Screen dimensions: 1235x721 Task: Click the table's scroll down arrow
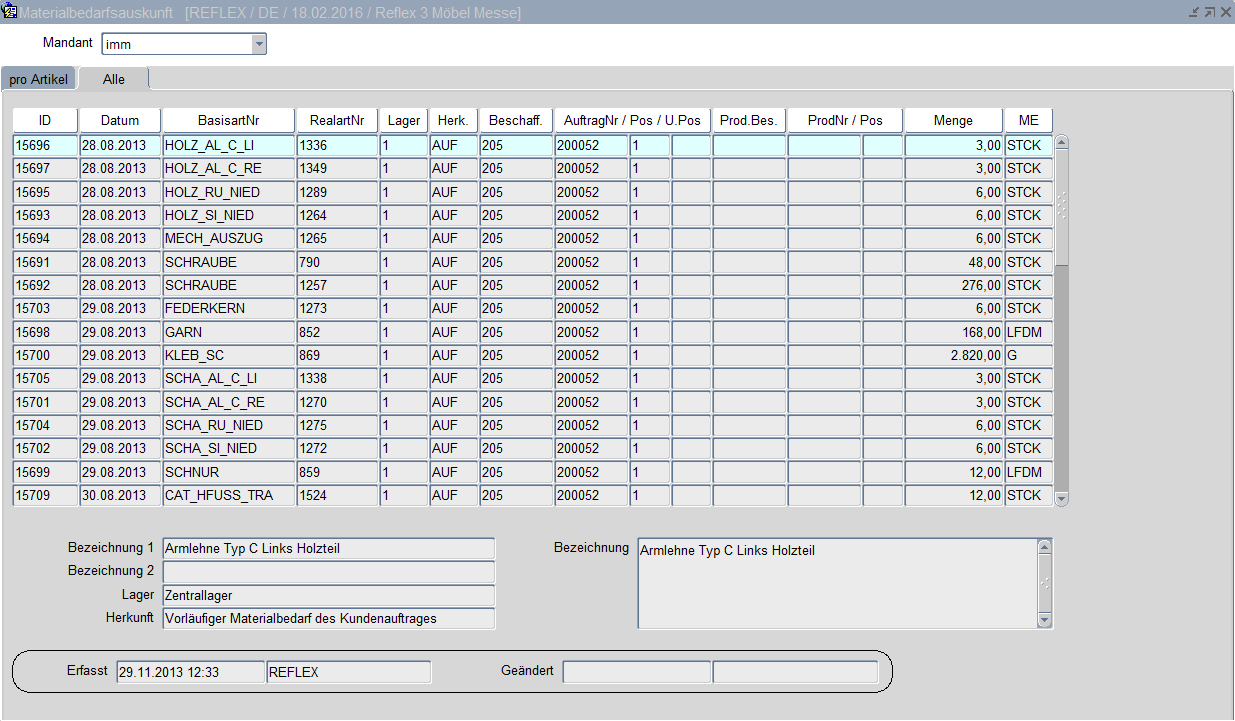coord(1061,498)
